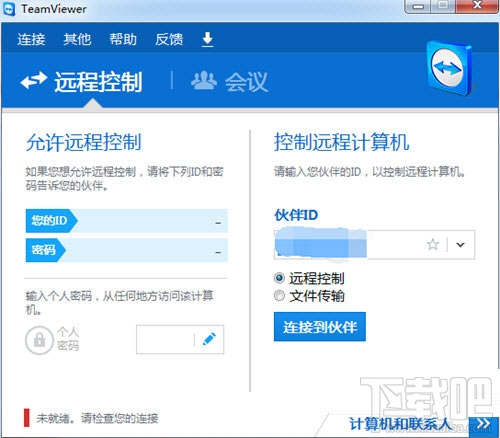Click the TeamViewer logo in the header

pos(449,68)
